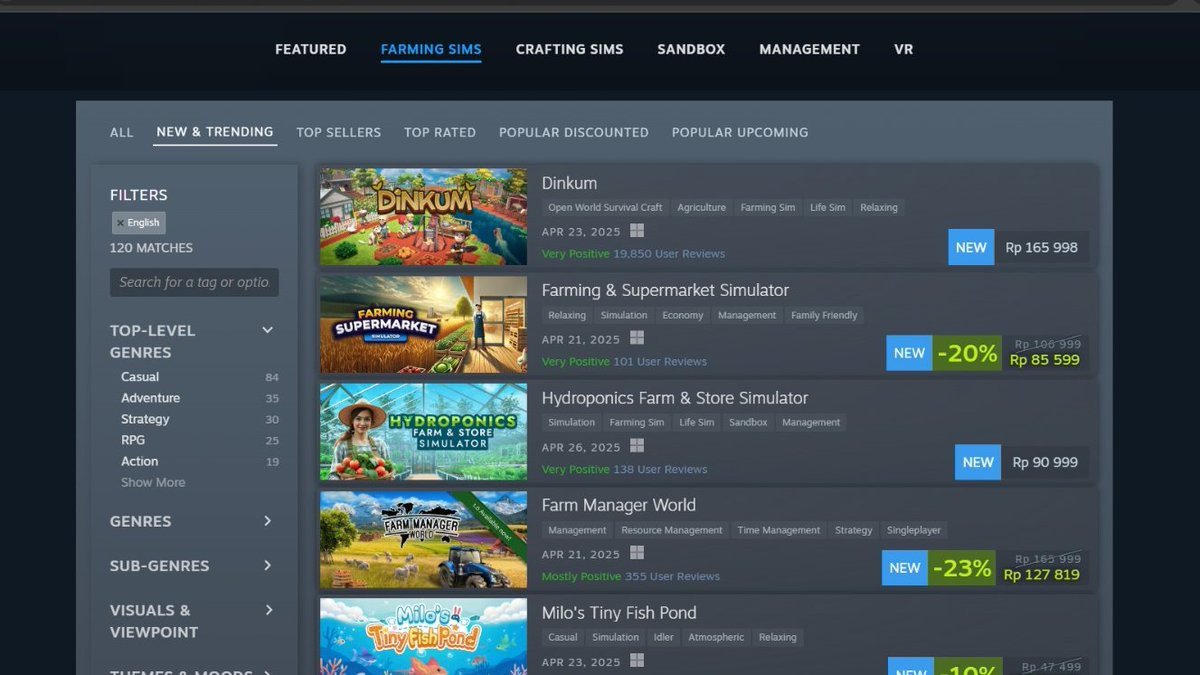Click Dinkum's Life Sim tag
The height and width of the screenshot is (675, 1200).
click(x=828, y=208)
